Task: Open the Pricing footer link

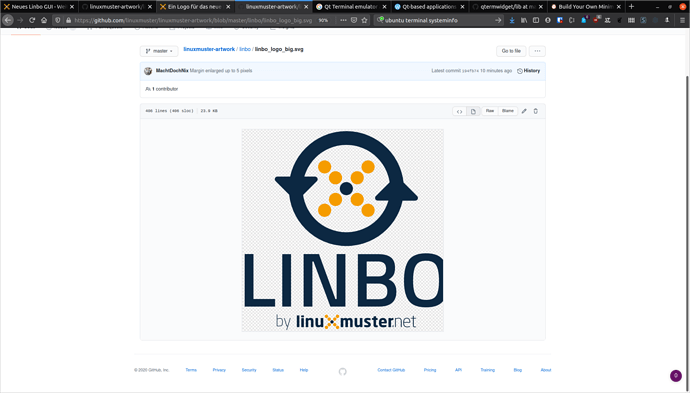Action: 429,370
